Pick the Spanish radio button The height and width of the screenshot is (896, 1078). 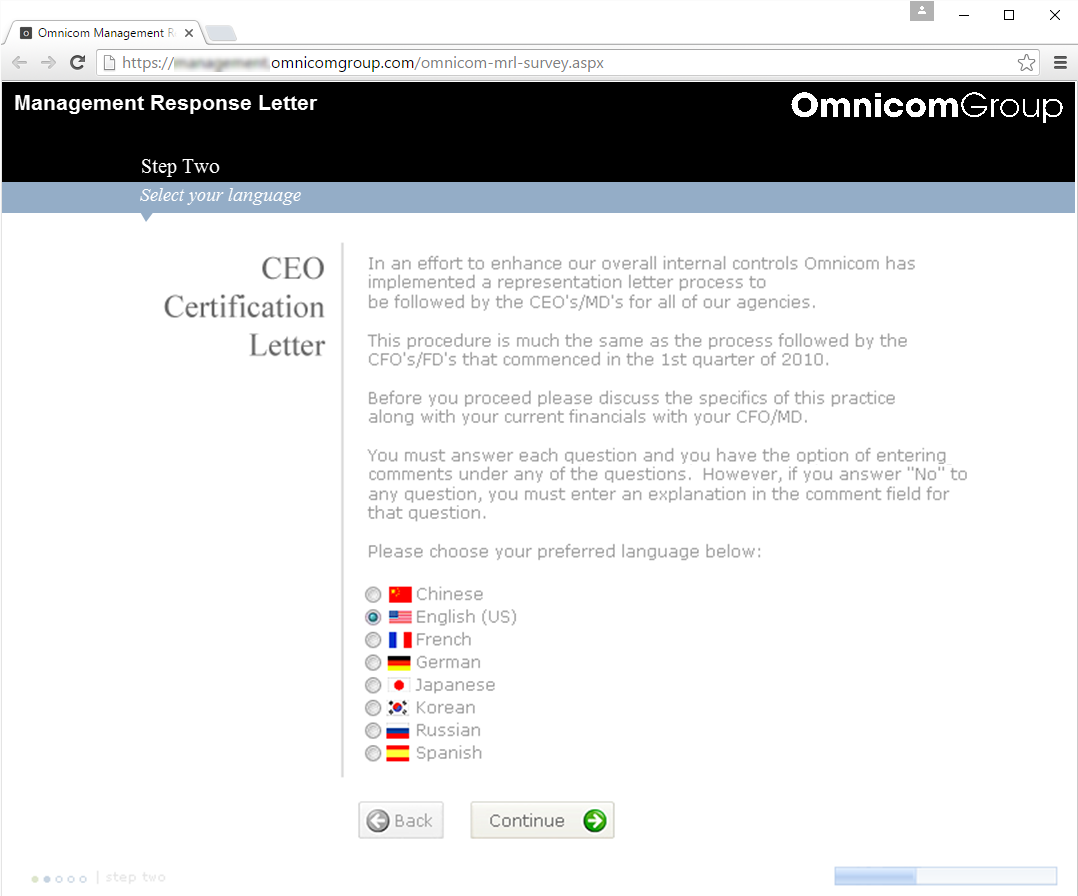pyautogui.click(x=373, y=753)
